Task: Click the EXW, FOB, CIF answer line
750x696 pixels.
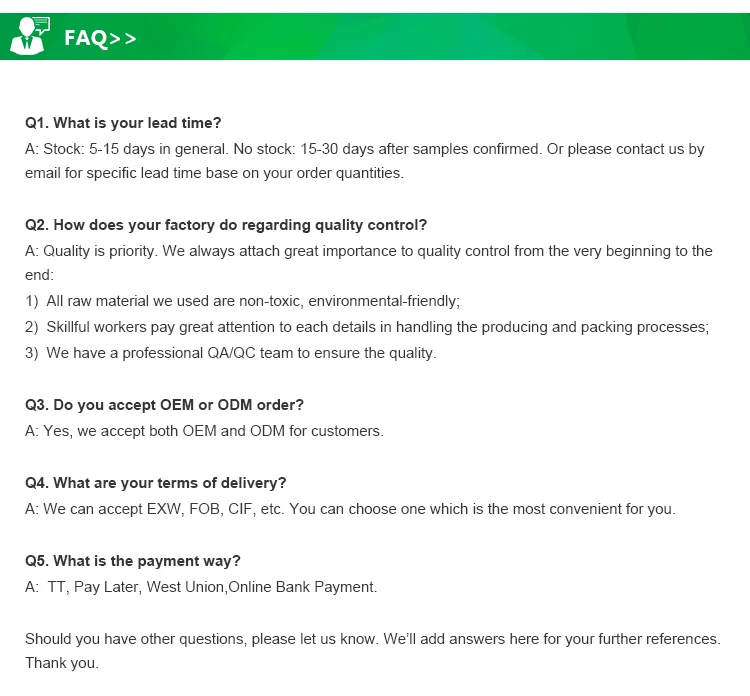Action: pos(350,509)
